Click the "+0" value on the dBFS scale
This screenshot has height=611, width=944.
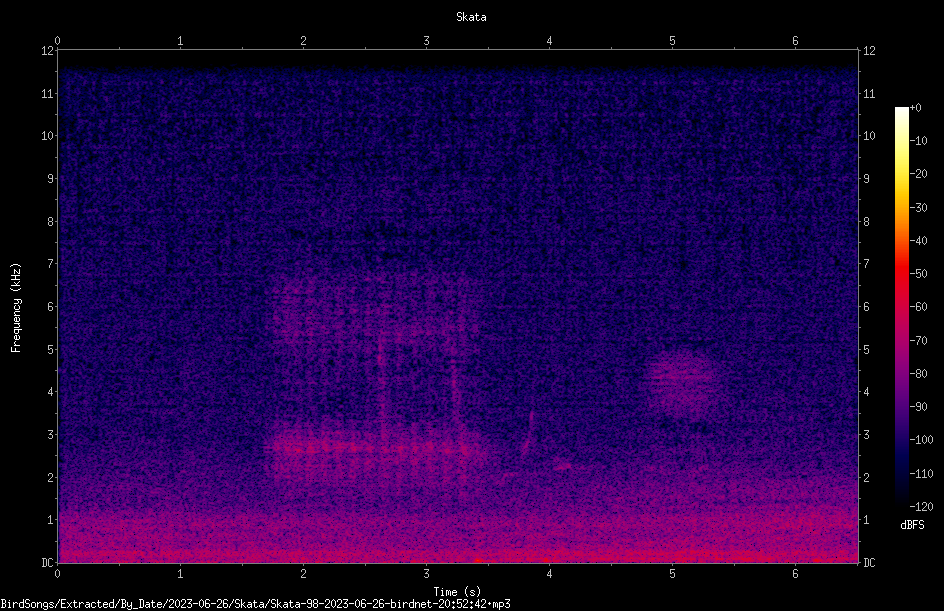(x=915, y=108)
